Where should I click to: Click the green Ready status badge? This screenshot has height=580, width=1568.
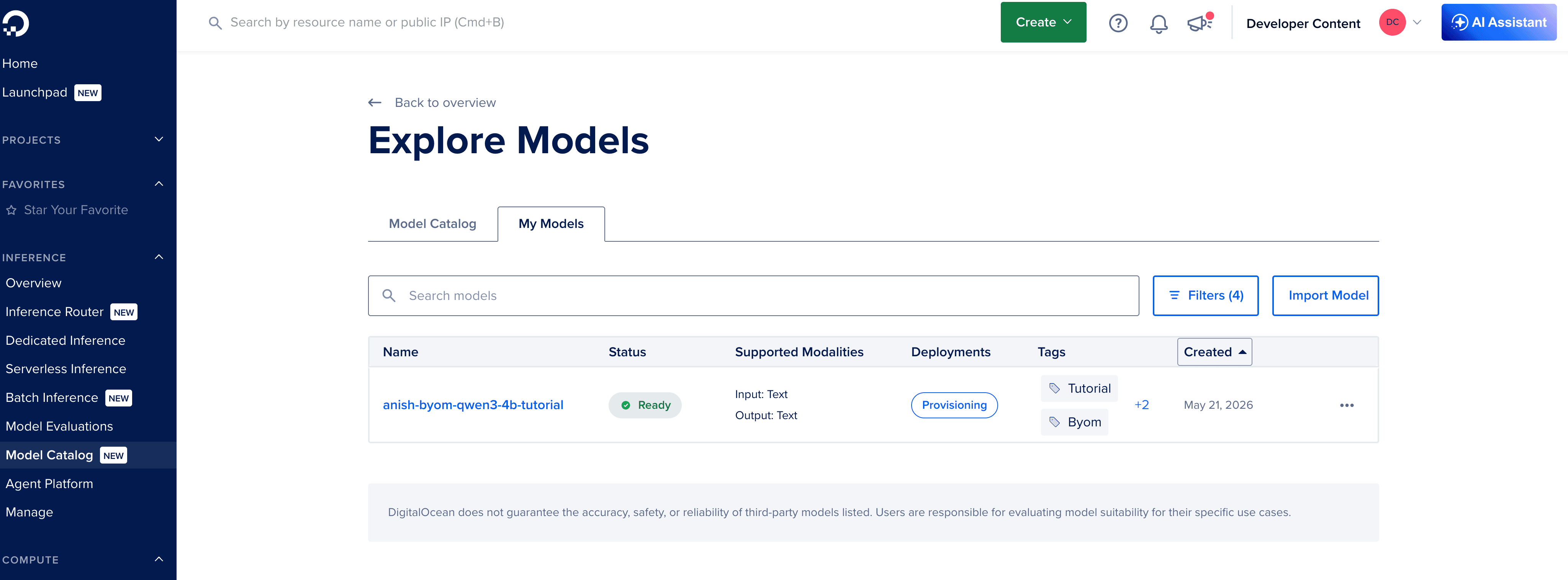[645, 405]
